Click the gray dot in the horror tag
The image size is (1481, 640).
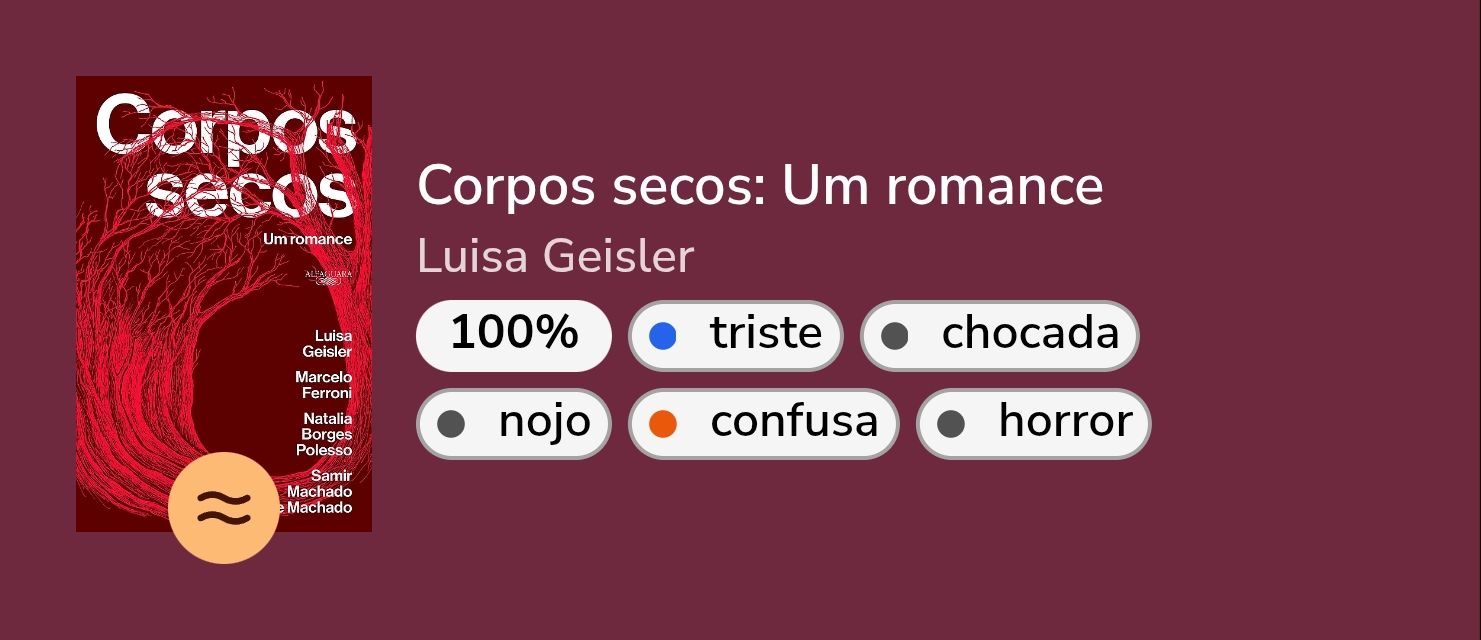tap(951, 424)
